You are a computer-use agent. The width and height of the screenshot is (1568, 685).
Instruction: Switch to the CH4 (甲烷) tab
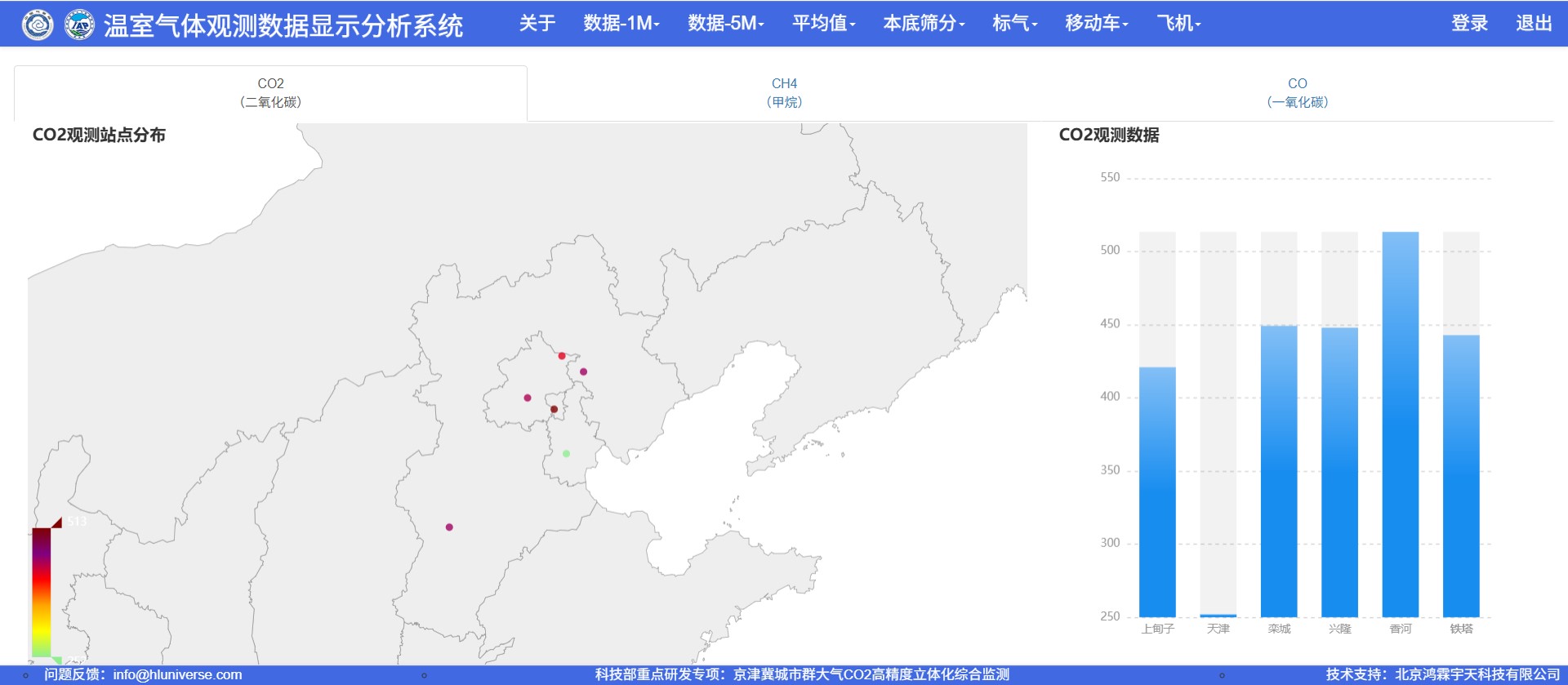coord(784,93)
